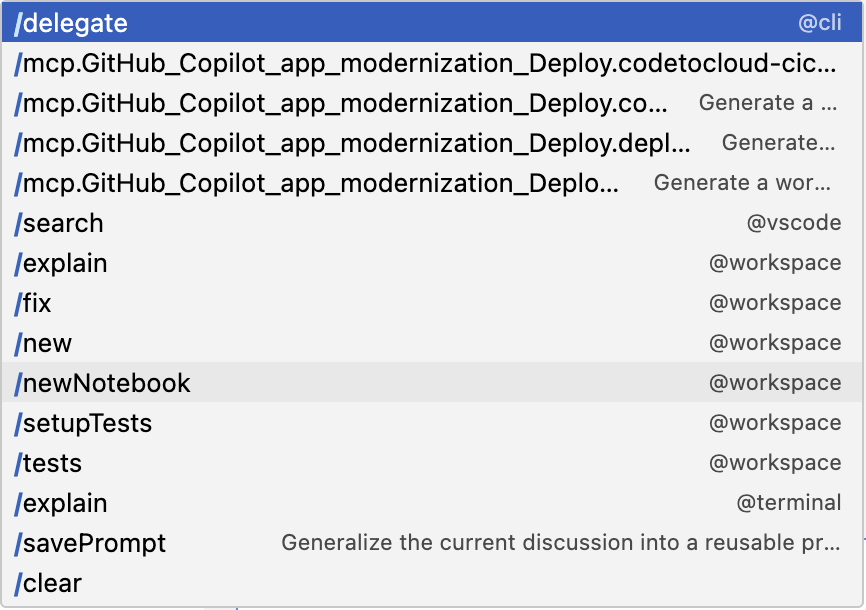Click the @workspace label beside /newNotebook

pyautogui.click(x=775, y=383)
